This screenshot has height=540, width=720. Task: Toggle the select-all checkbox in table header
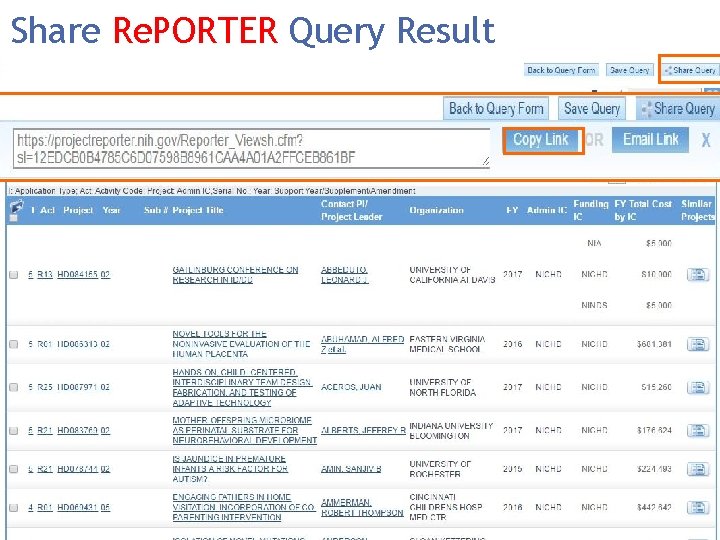coord(13,218)
